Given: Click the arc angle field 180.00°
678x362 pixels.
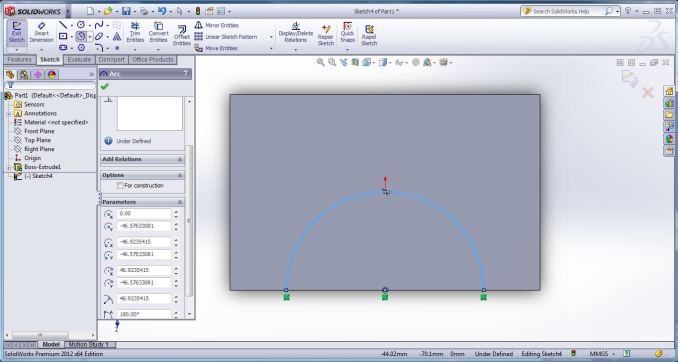Looking at the screenshot, I should (144, 314).
